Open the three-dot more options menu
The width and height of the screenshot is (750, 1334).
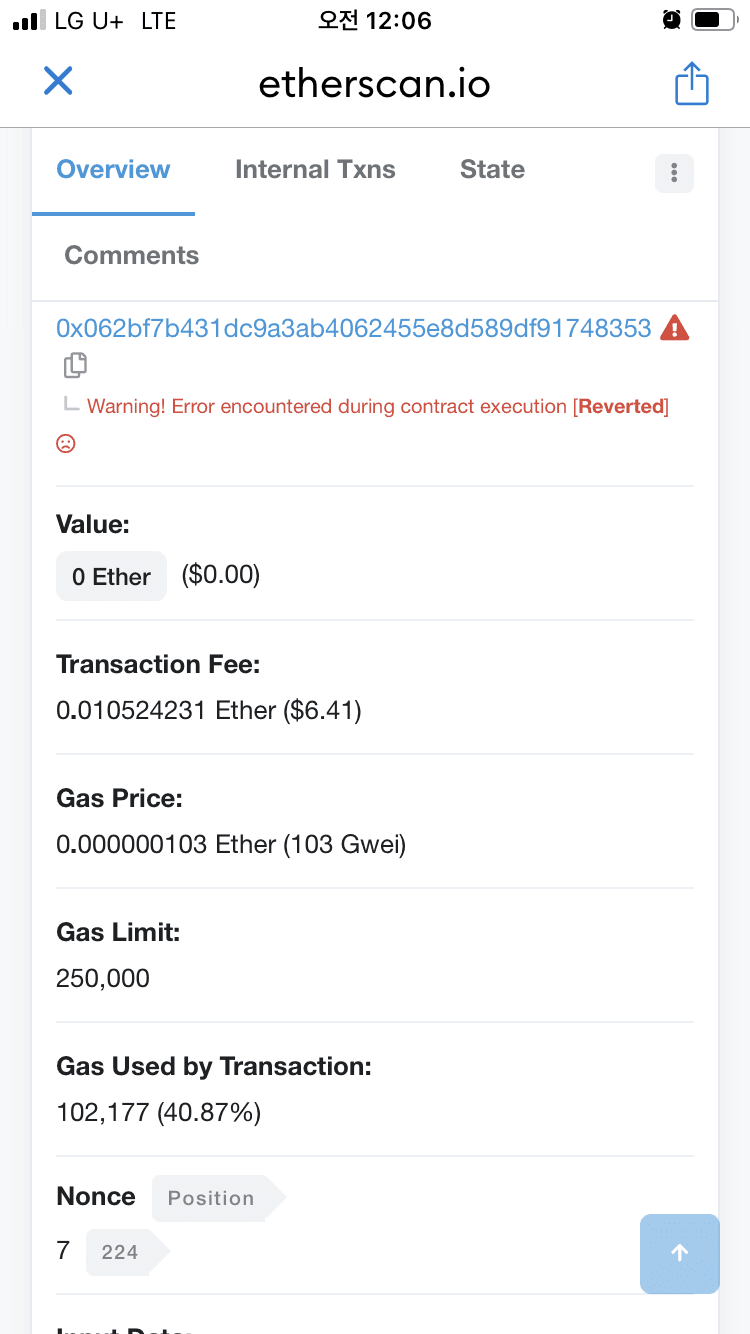pos(674,173)
